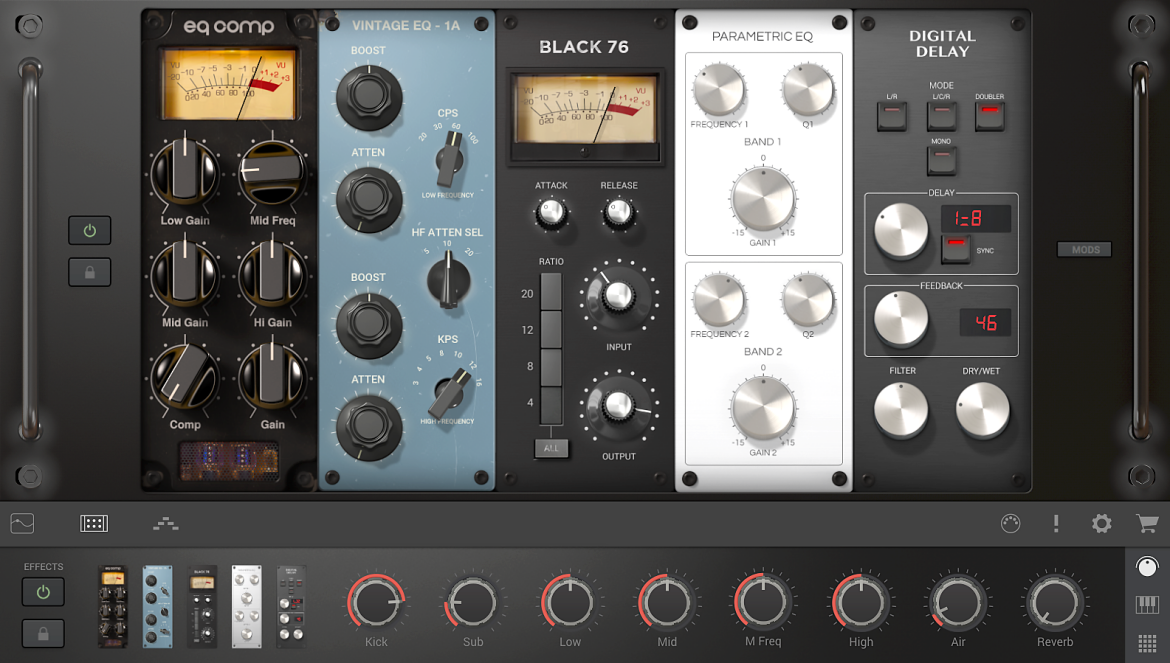Select EQ Comp module thumbnail
This screenshot has height=663, width=1170.
113,607
